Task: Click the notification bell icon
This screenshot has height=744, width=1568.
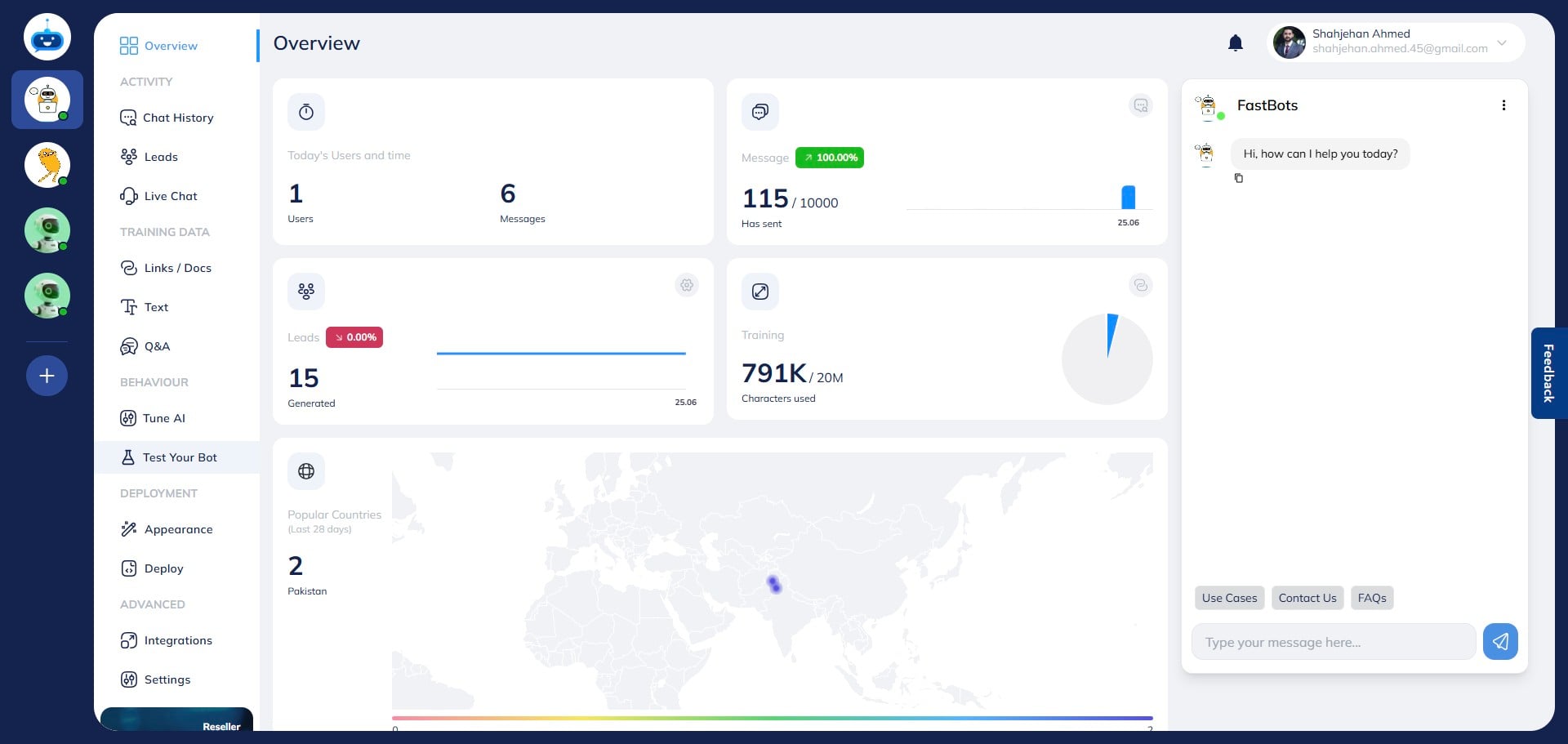Action: [x=1235, y=43]
